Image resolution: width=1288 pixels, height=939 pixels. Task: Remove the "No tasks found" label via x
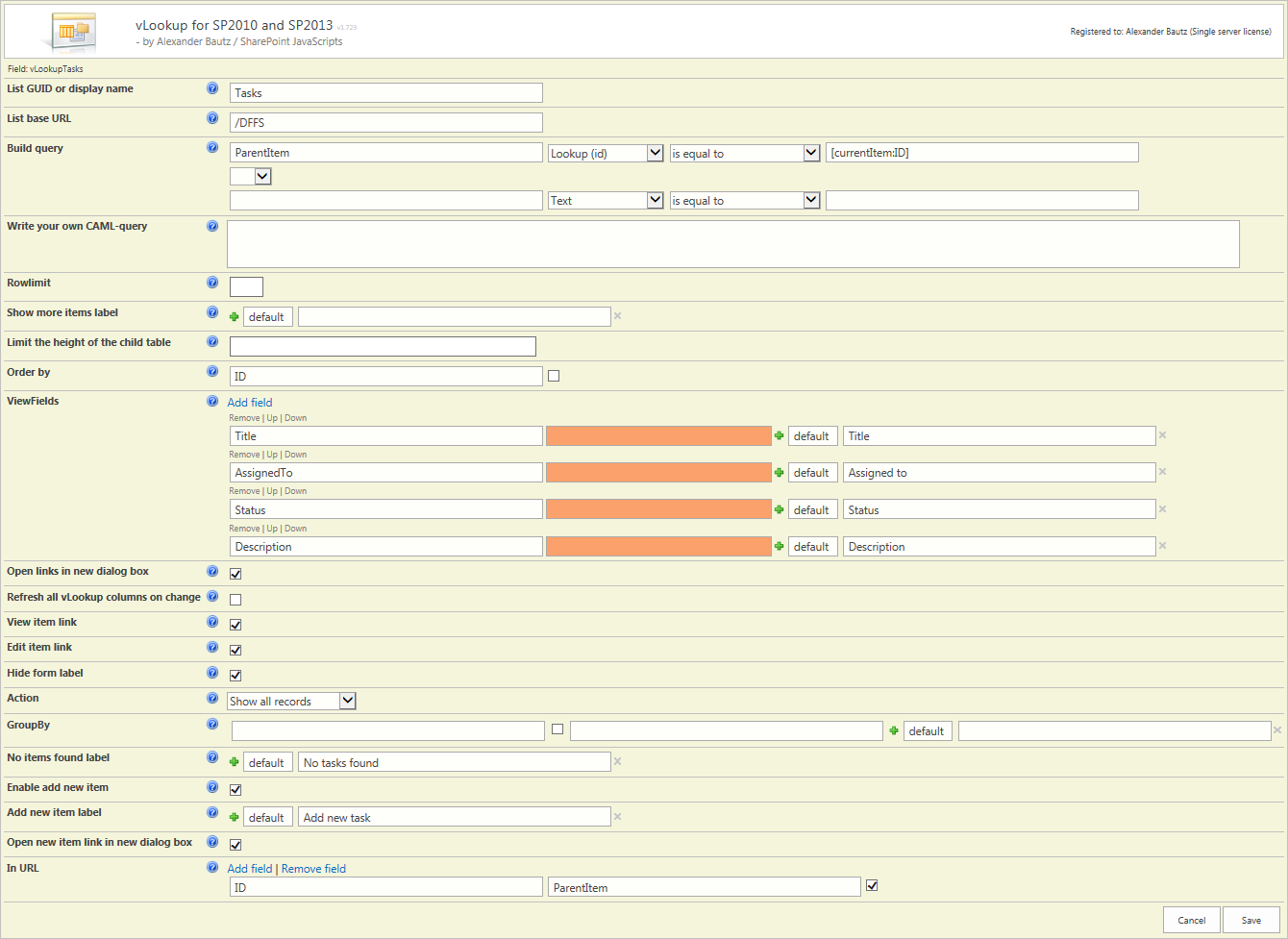(616, 760)
